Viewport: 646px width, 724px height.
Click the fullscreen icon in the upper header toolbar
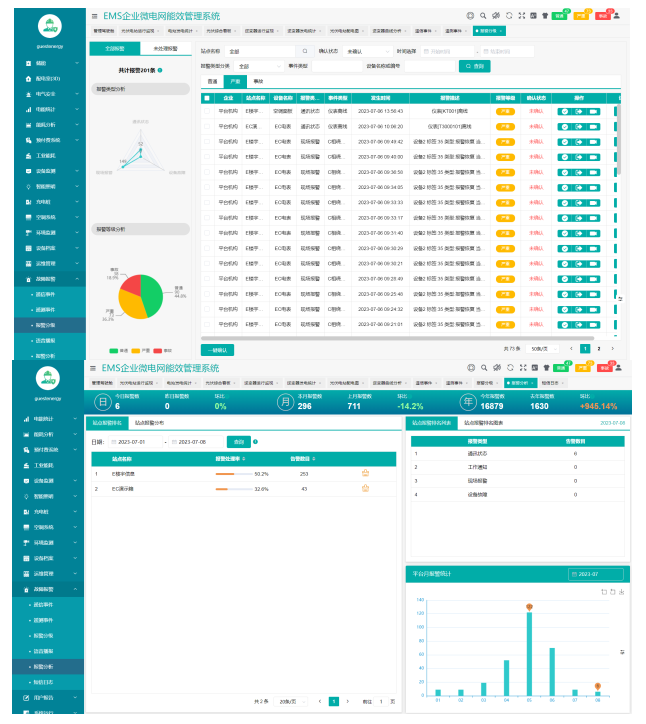coord(521,16)
